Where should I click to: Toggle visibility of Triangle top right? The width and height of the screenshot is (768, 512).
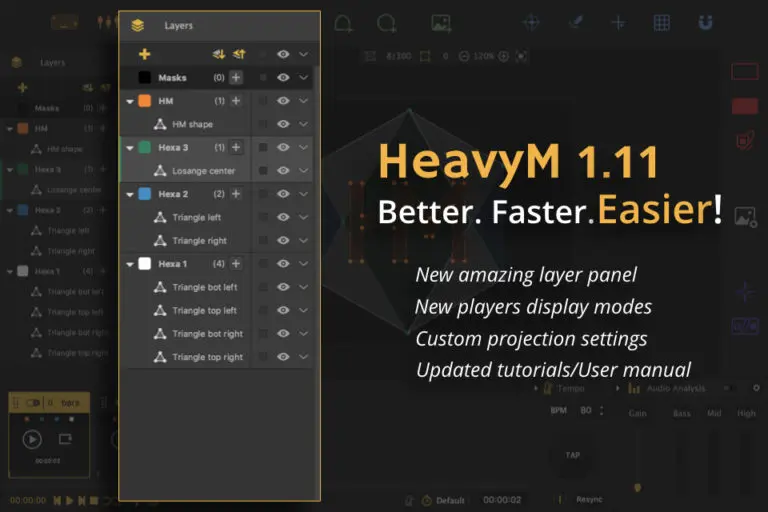[283, 357]
